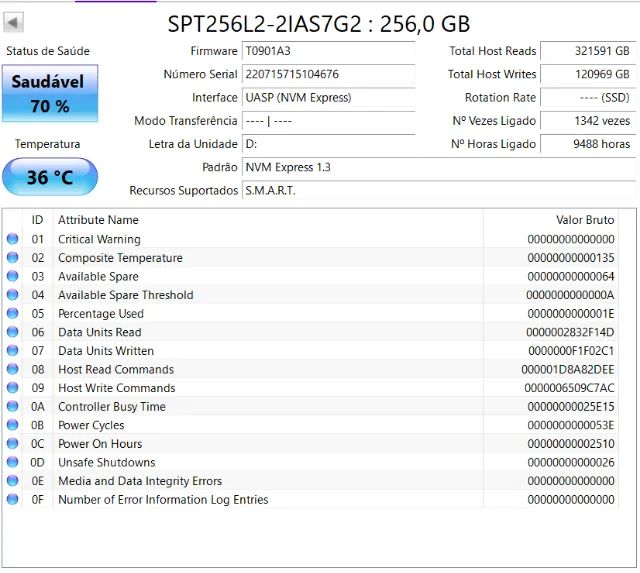640x573 pixels.
Task: Select the Critical Warning attribute name
Action: pyautogui.click(x=99, y=239)
